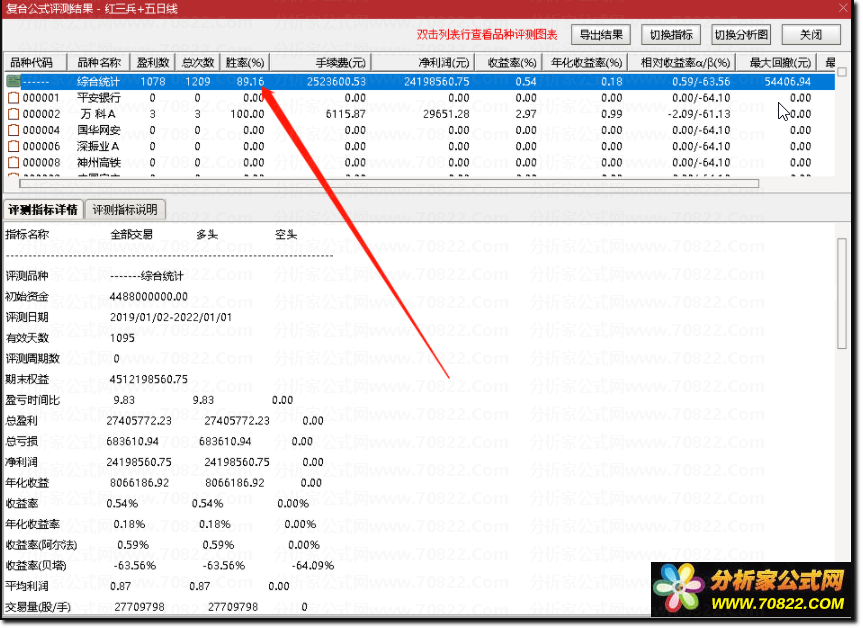Select the 深振业A row name
Viewport: 863px width, 628px height.
click(98, 146)
